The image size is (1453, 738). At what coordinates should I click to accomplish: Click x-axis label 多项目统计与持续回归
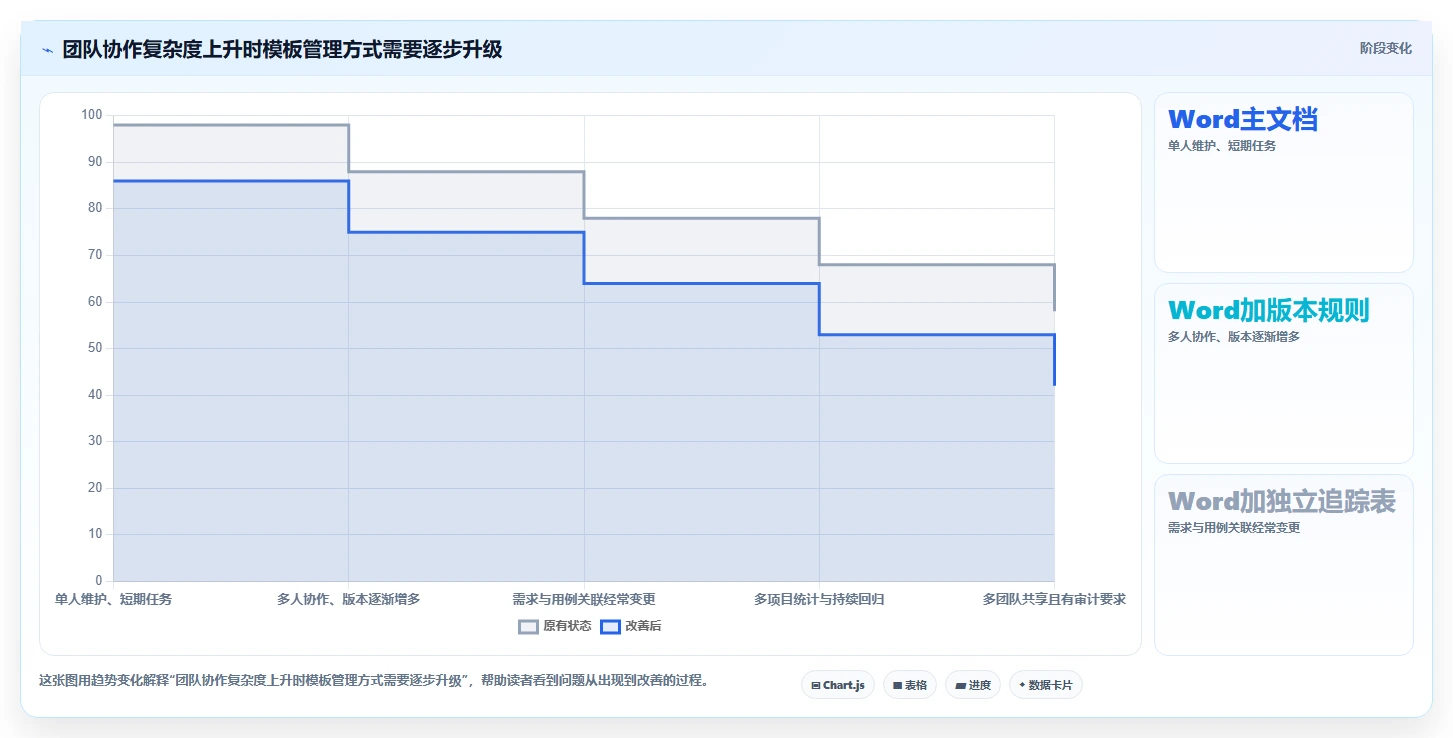point(819,599)
